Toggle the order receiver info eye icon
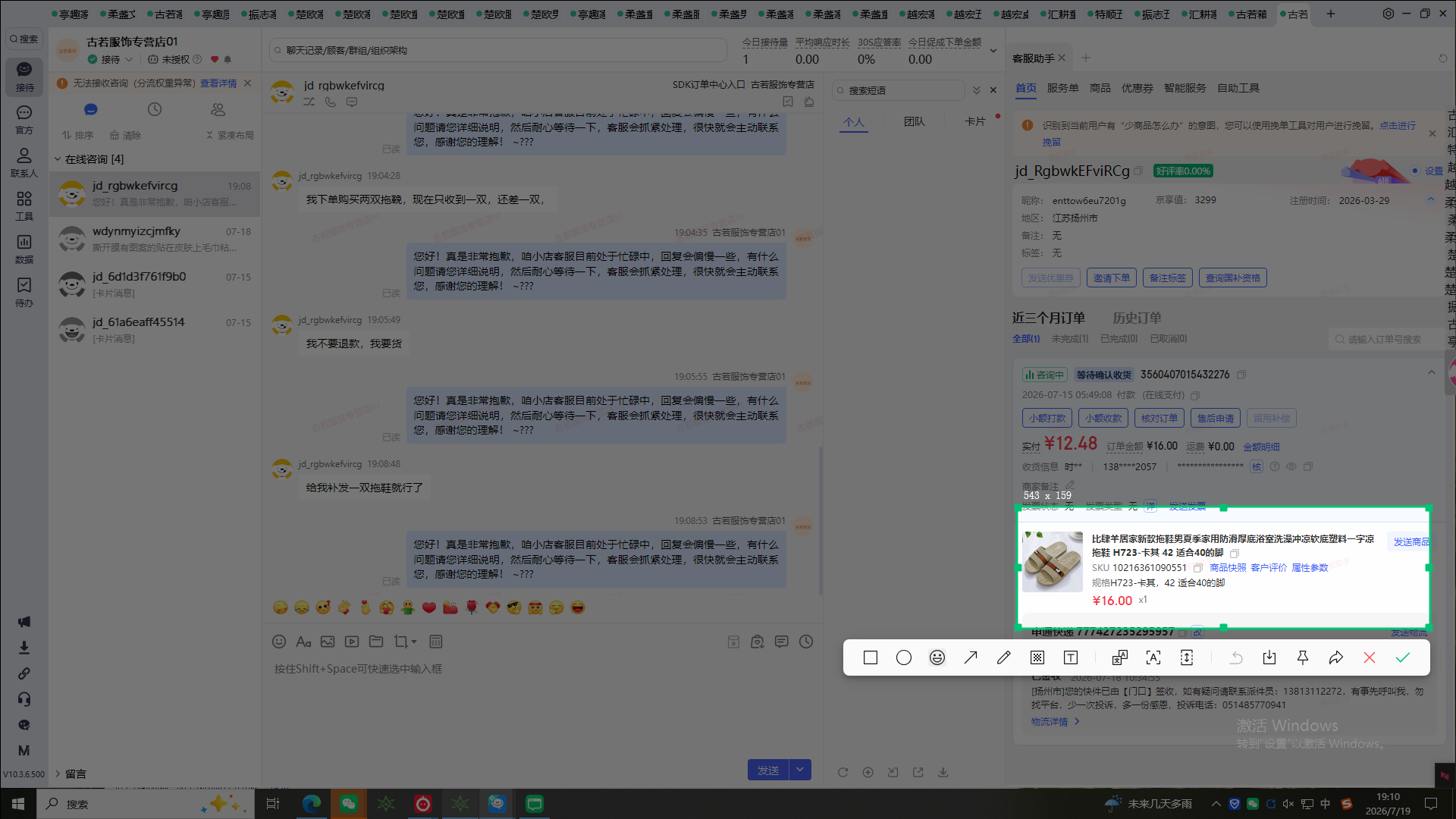Screen dimensions: 1456x819 (1291, 466)
